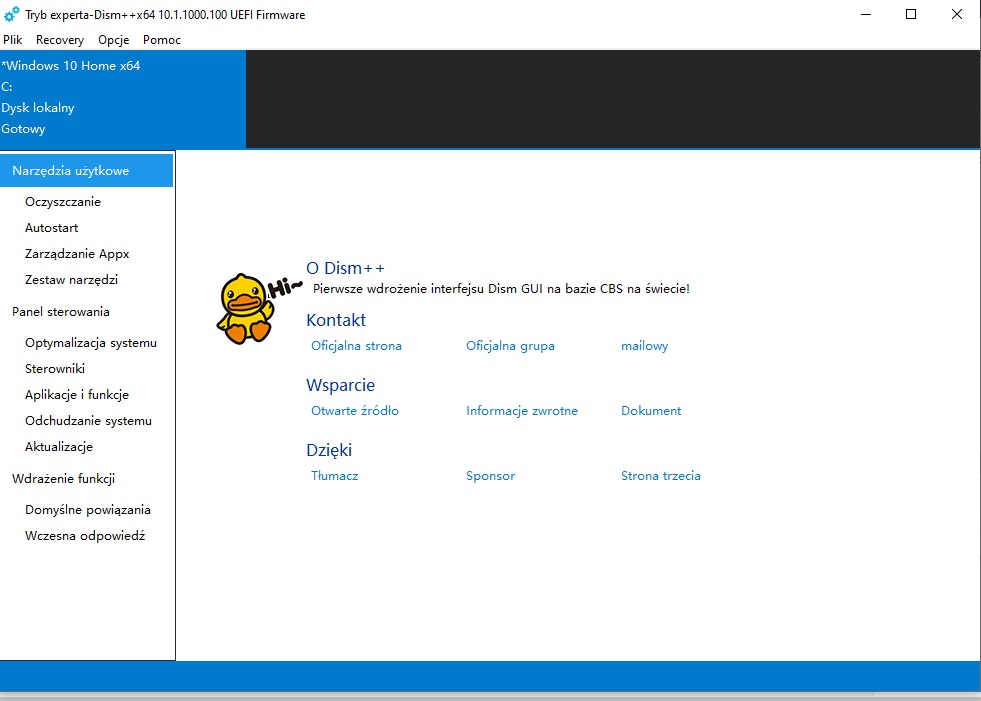Click the Tłumacz link

pos(335,476)
